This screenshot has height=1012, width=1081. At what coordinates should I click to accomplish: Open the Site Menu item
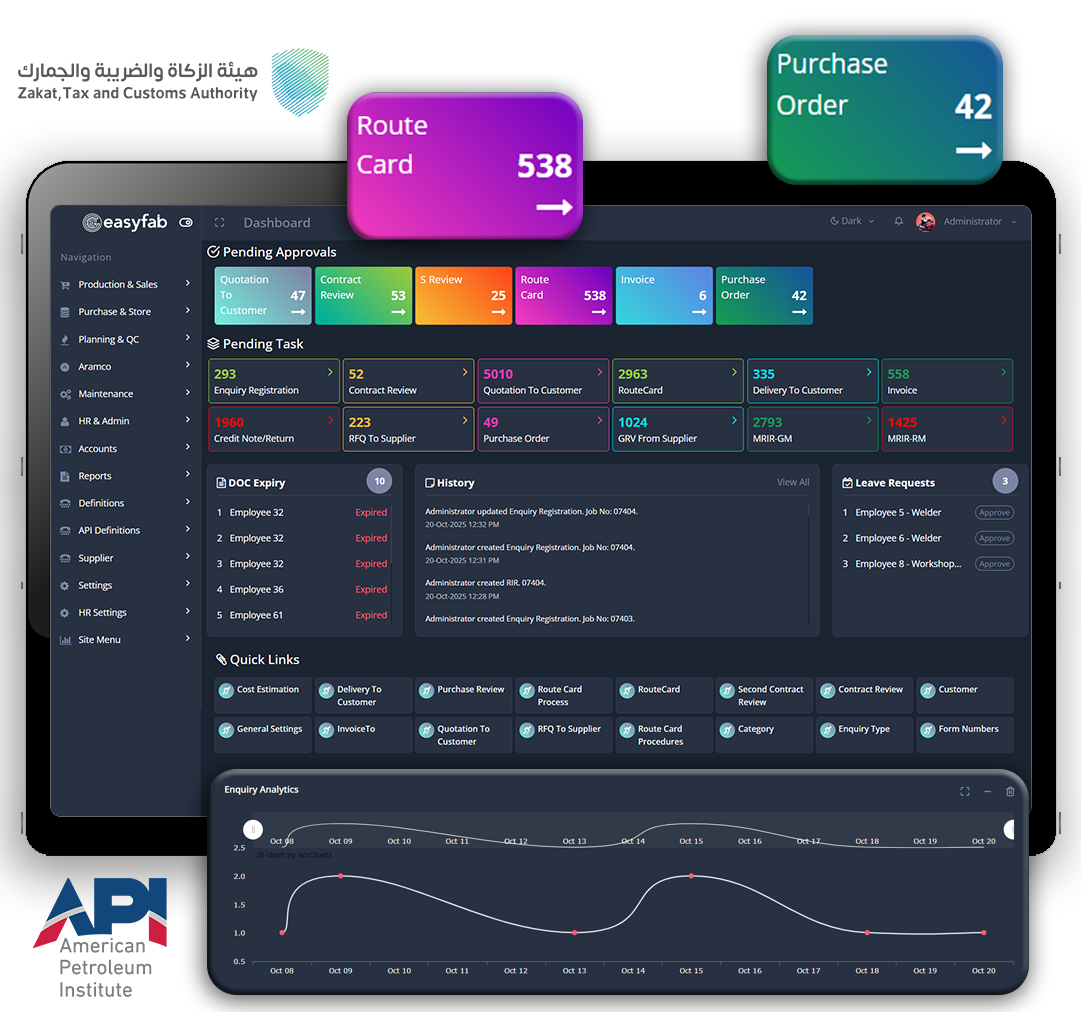pos(125,640)
